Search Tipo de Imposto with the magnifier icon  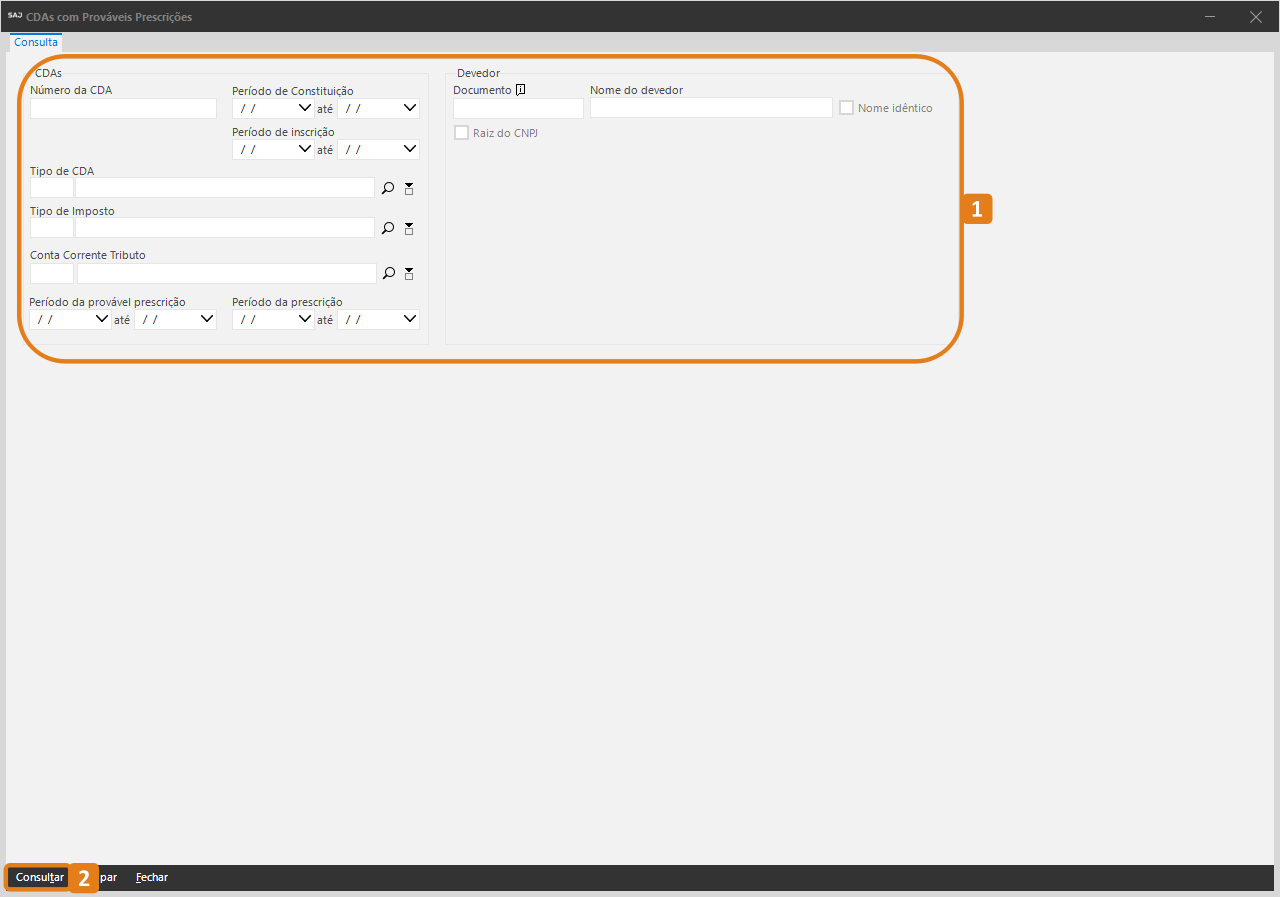(388, 228)
